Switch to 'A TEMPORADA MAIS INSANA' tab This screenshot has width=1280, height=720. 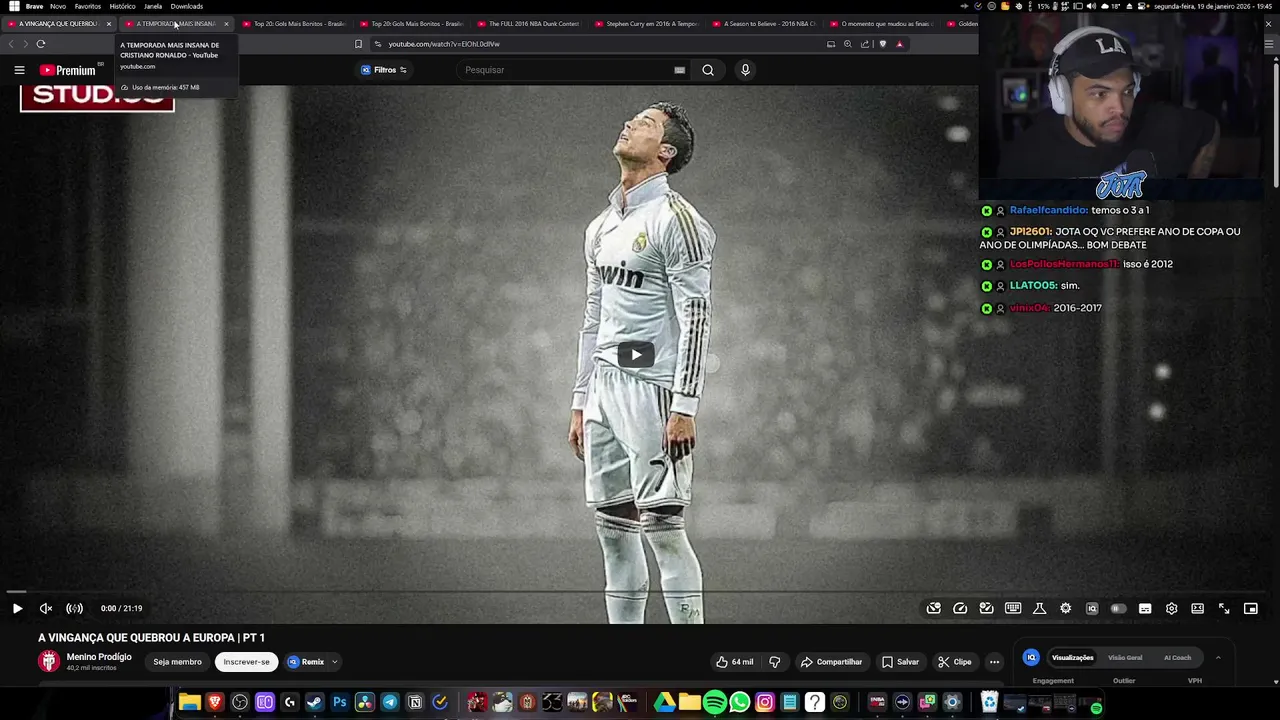click(176, 24)
